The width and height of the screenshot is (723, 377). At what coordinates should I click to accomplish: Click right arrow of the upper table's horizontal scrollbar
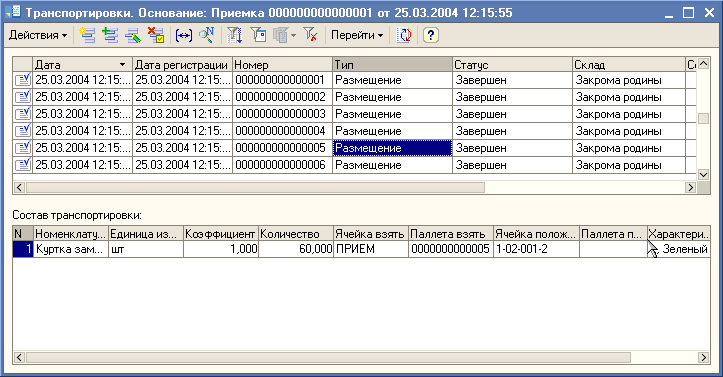tap(690, 188)
